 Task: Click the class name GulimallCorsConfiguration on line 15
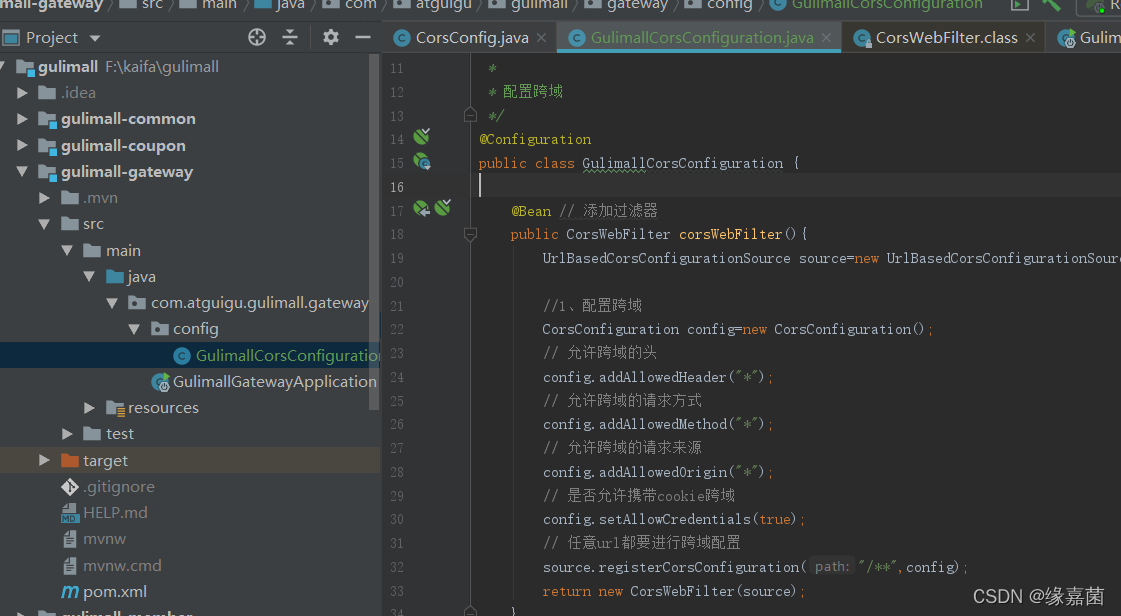[x=683, y=163]
